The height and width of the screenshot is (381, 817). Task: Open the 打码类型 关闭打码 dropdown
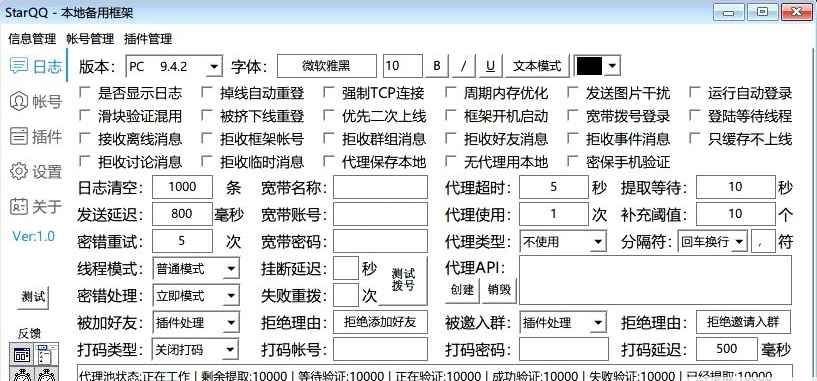[x=196, y=349]
